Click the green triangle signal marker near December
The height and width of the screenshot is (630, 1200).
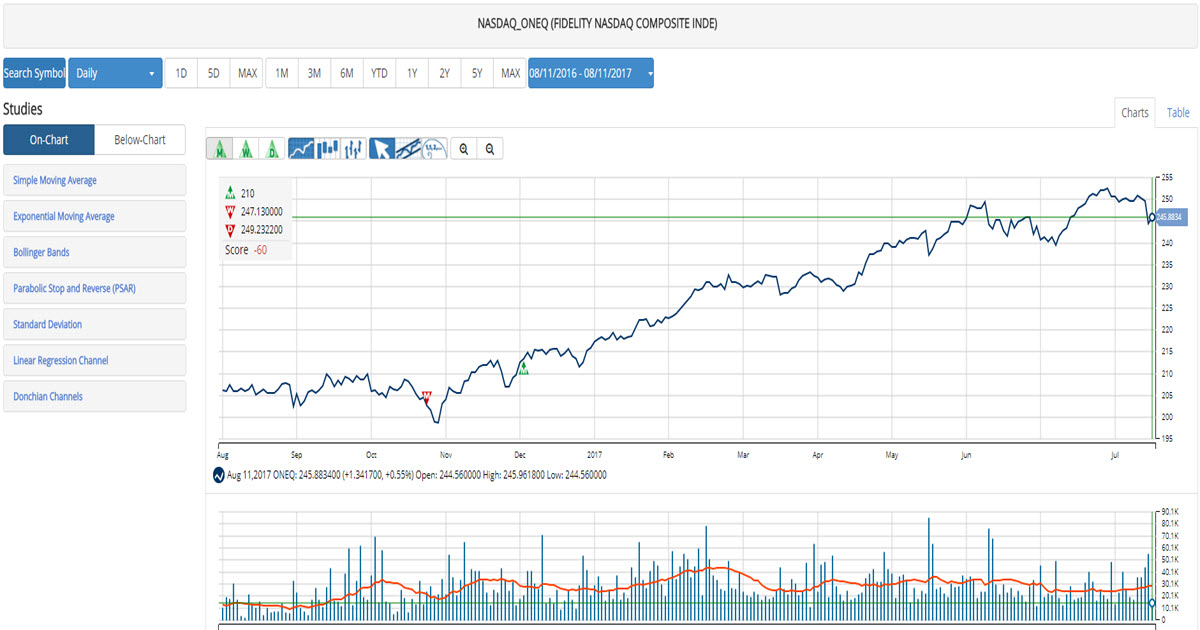coord(523,369)
